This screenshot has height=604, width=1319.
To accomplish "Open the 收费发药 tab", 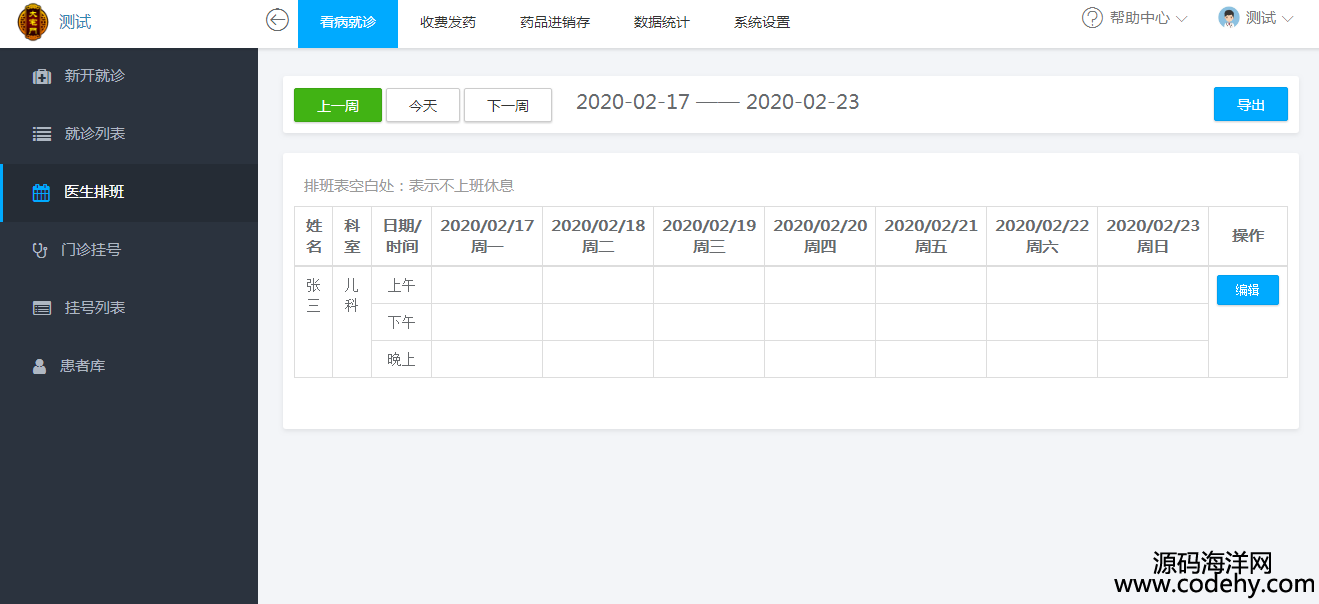I will (448, 24).
